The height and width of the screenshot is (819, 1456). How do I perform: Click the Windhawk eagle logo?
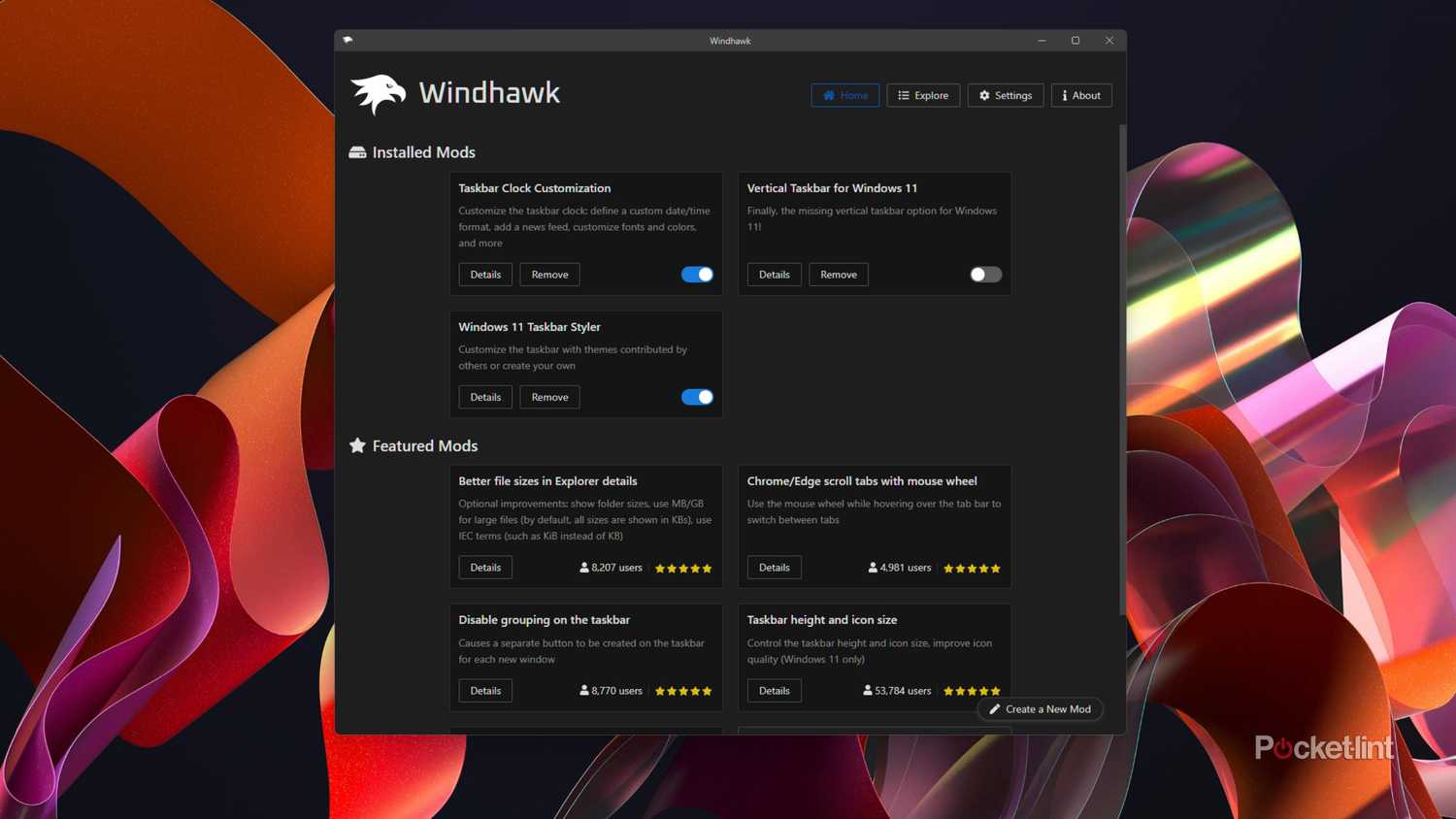pyautogui.click(x=378, y=92)
